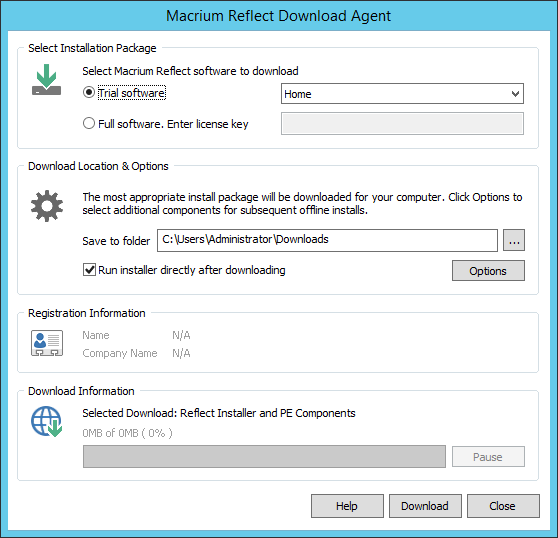Select the Trial software radio button
The height and width of the screenshot is (538, 558).
[89, 93]
